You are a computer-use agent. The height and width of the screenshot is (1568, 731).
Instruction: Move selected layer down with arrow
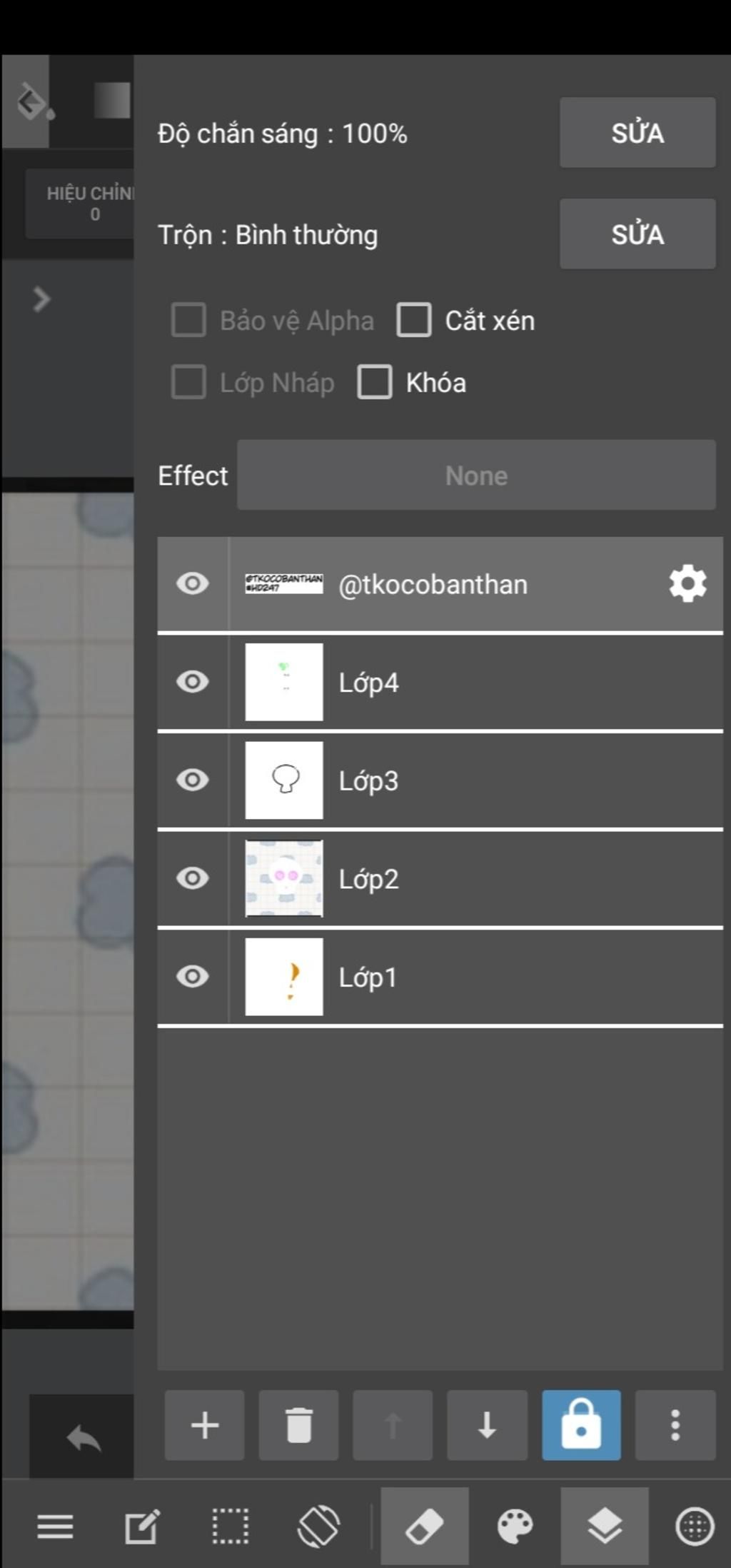click(487, 1425)
